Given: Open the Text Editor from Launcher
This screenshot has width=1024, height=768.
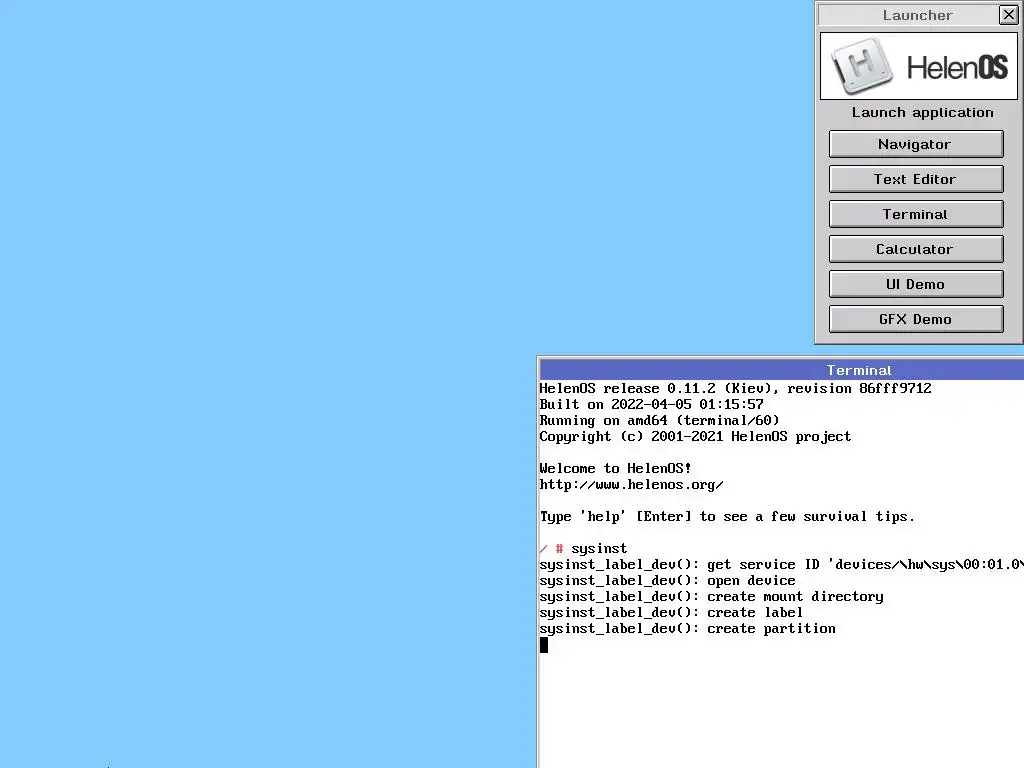Looking at the screenshot, I should pos(916,179).
